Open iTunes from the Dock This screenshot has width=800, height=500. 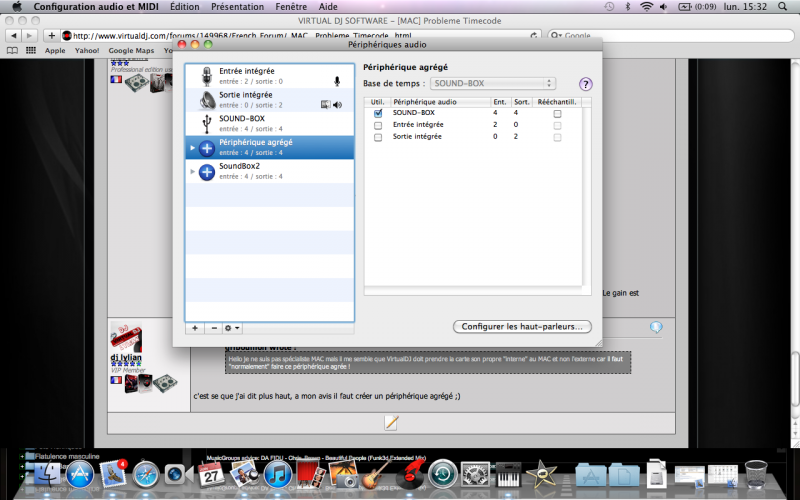click(x=277, y=474)
